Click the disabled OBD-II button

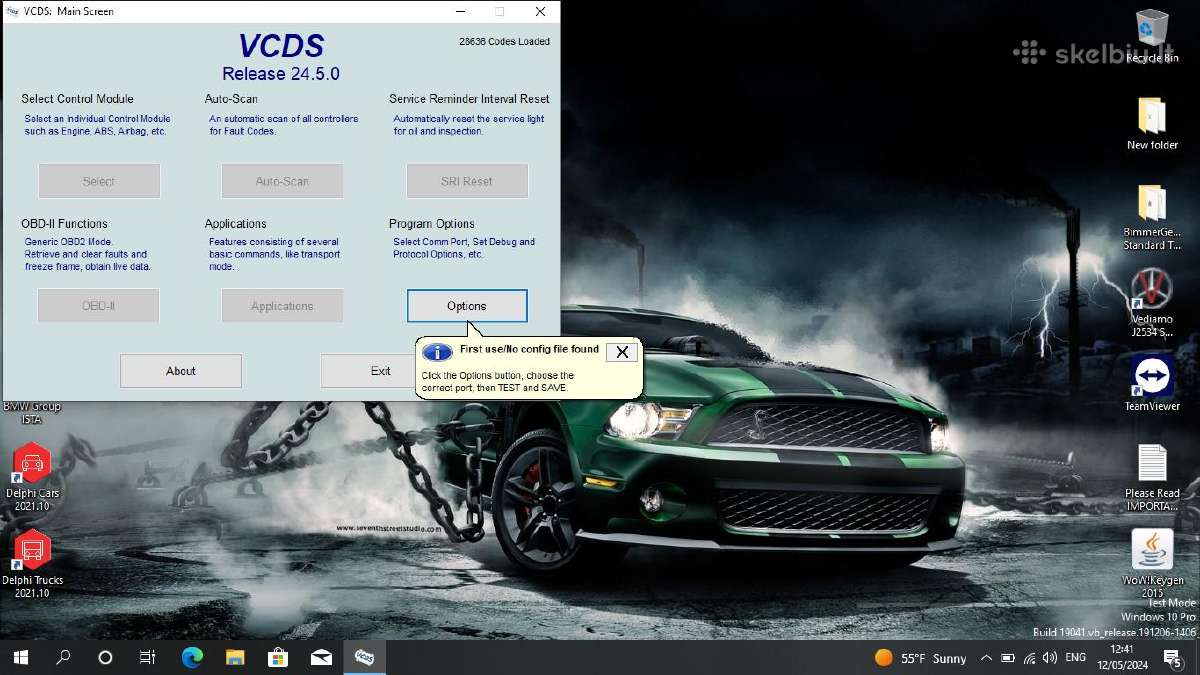click(99, 306)
